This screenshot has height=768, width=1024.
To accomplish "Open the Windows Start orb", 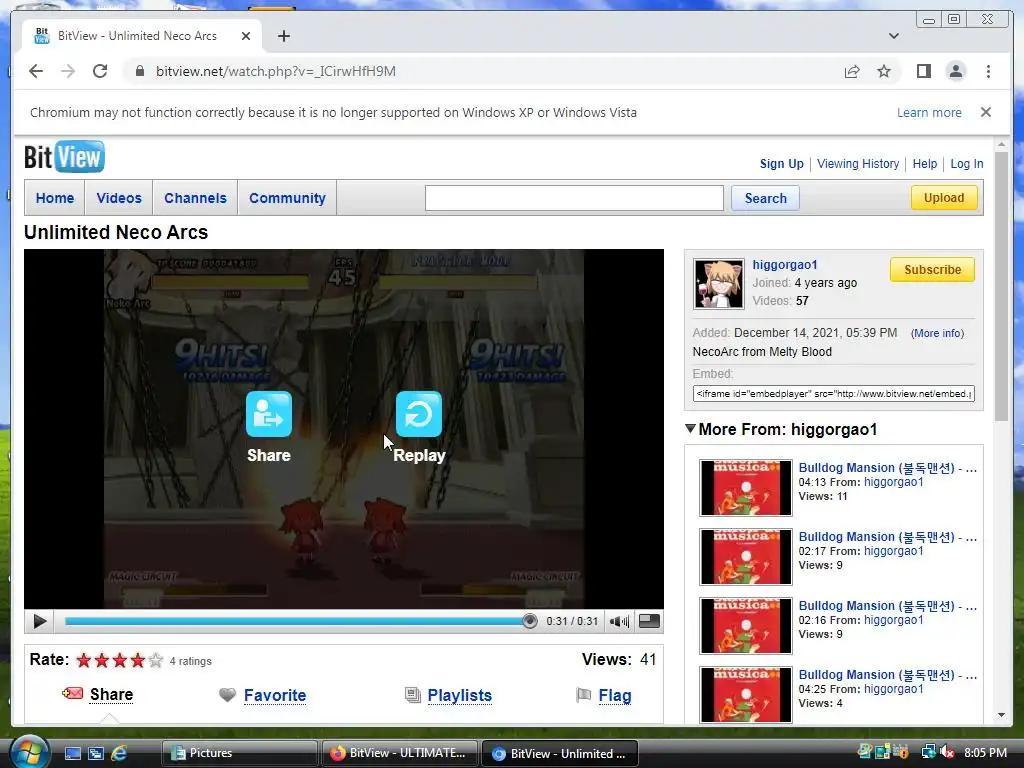I will tap(29, 752).
